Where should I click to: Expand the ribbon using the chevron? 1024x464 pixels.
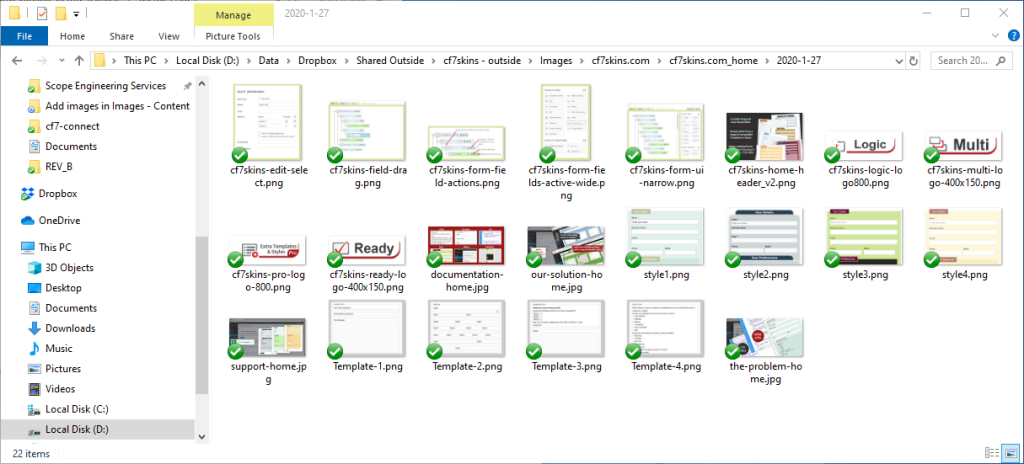point(993,36)
